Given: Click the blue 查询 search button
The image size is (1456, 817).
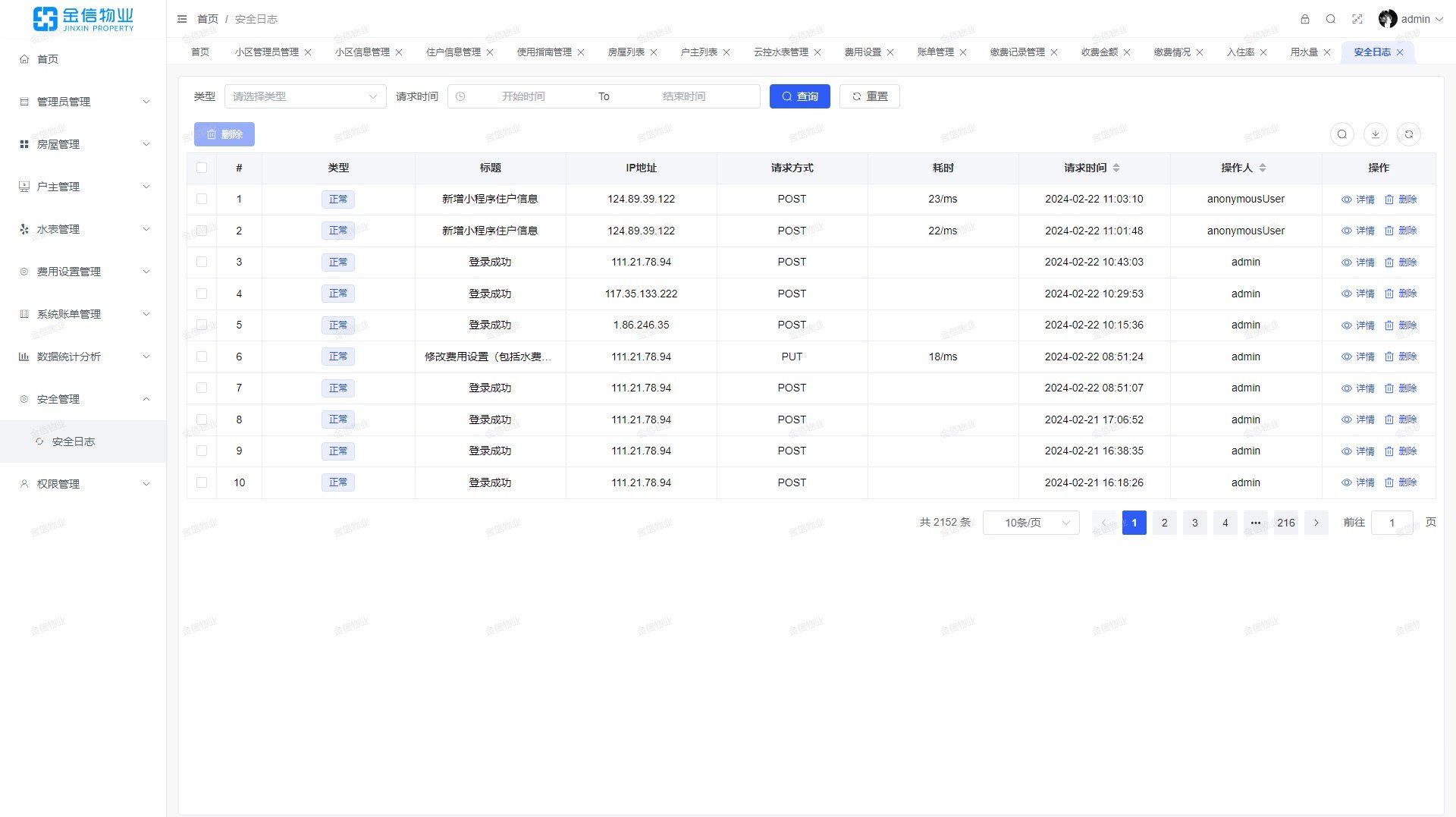Looking at the screenshot, I should click(x=799, y=96).
